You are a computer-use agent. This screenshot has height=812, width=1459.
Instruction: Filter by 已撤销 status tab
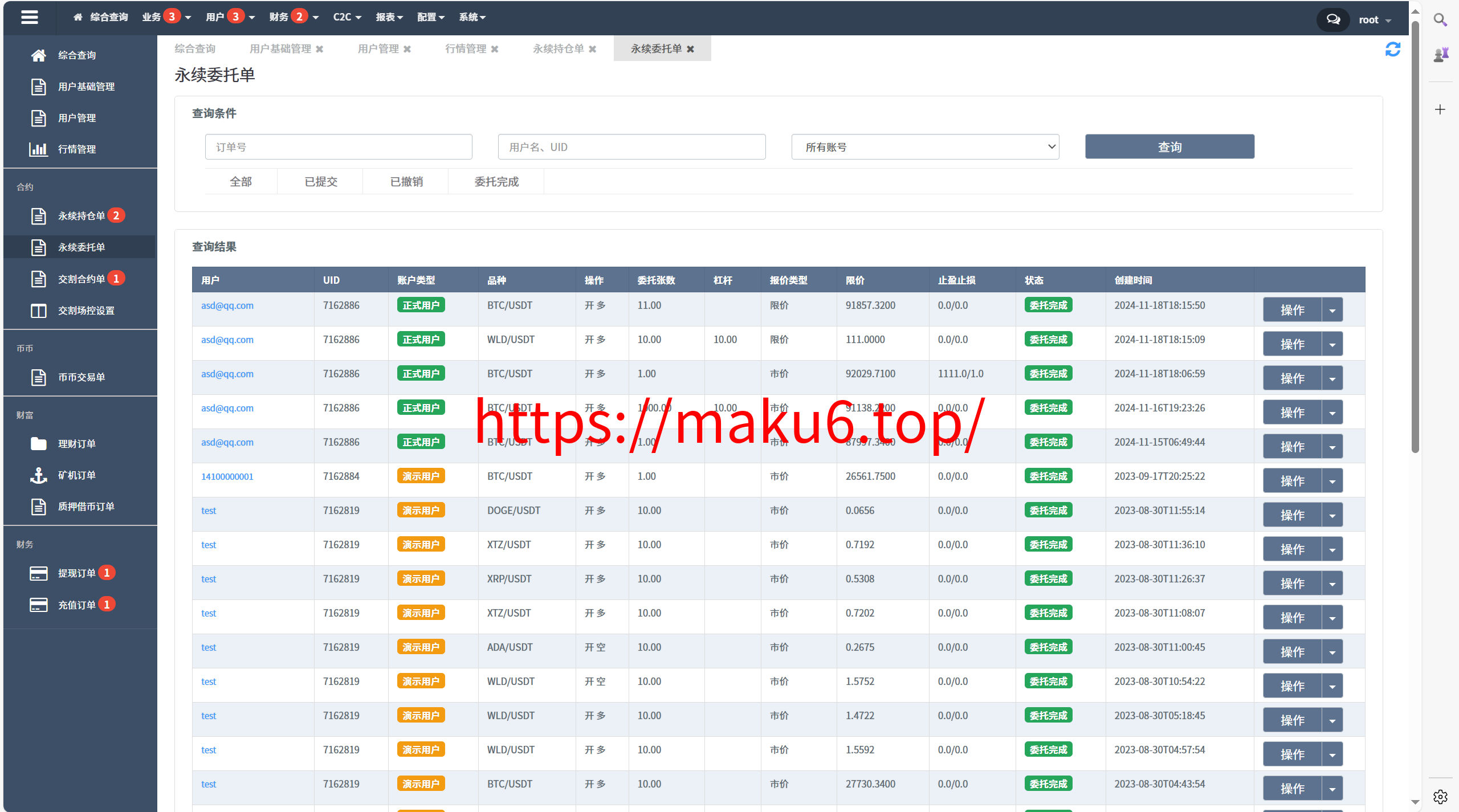(406, 182)
